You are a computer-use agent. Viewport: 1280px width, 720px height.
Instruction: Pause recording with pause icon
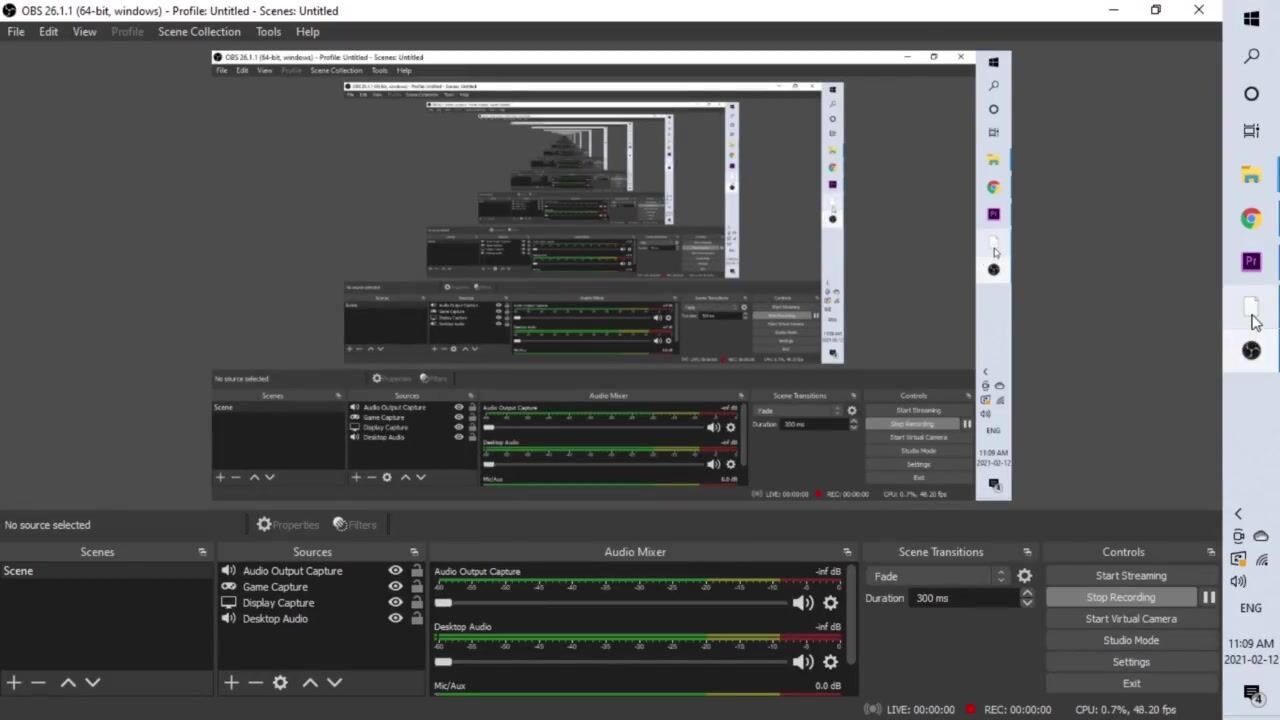1209,597
